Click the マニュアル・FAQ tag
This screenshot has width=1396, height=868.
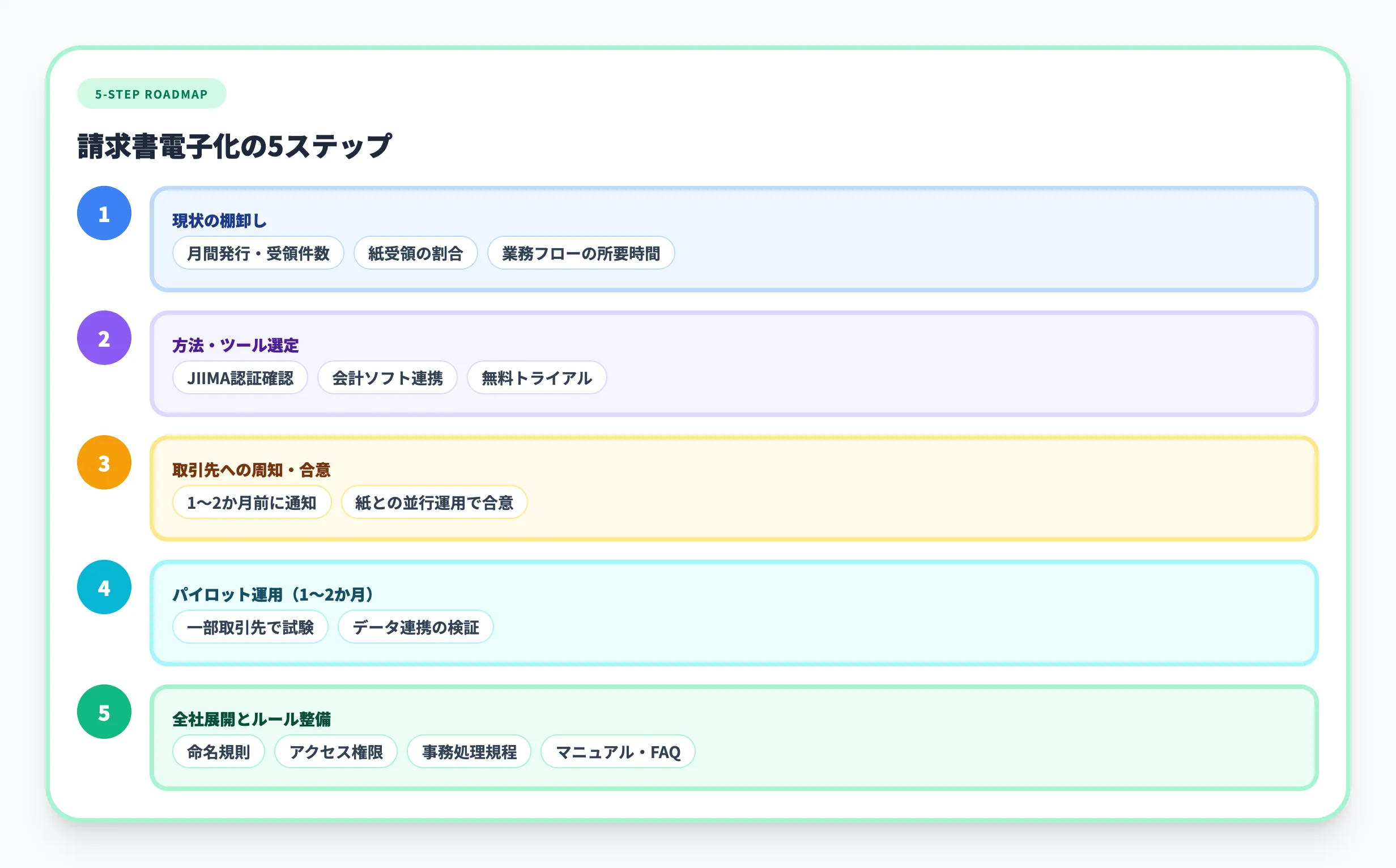pyautogui.click(x=618, y=751)
